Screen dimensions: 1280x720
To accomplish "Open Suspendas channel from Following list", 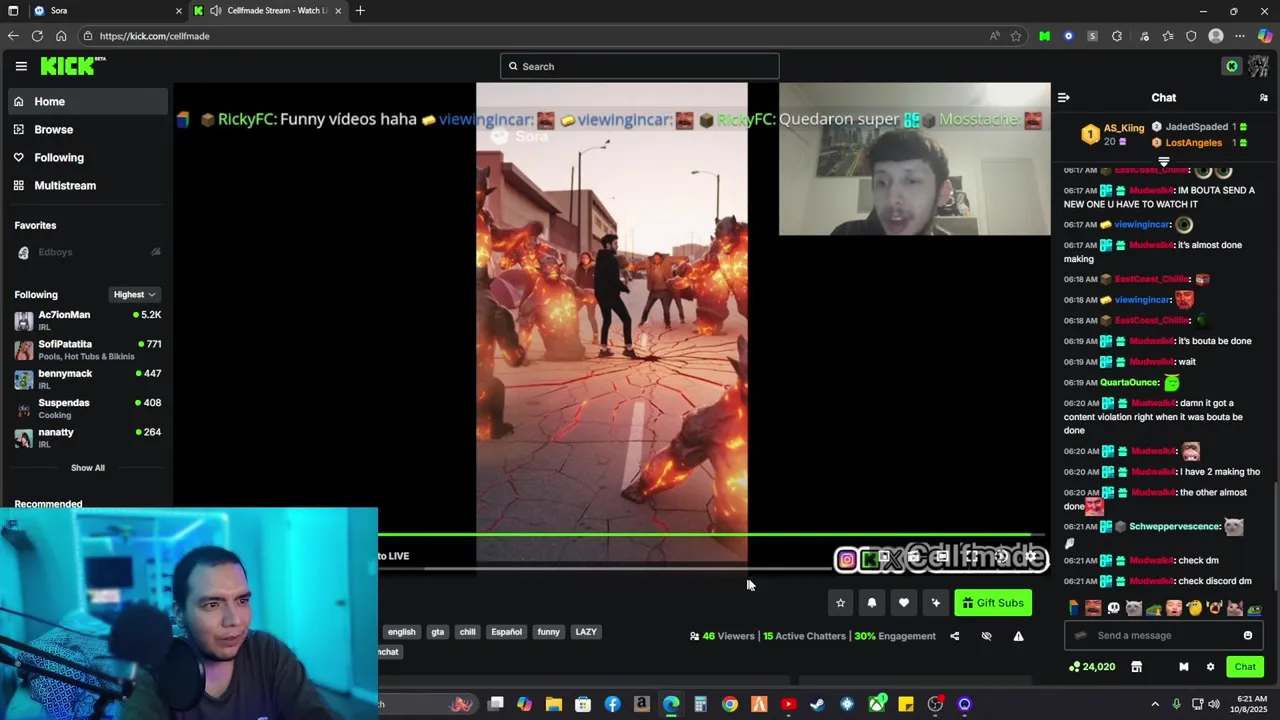I will tap(87, 408).
